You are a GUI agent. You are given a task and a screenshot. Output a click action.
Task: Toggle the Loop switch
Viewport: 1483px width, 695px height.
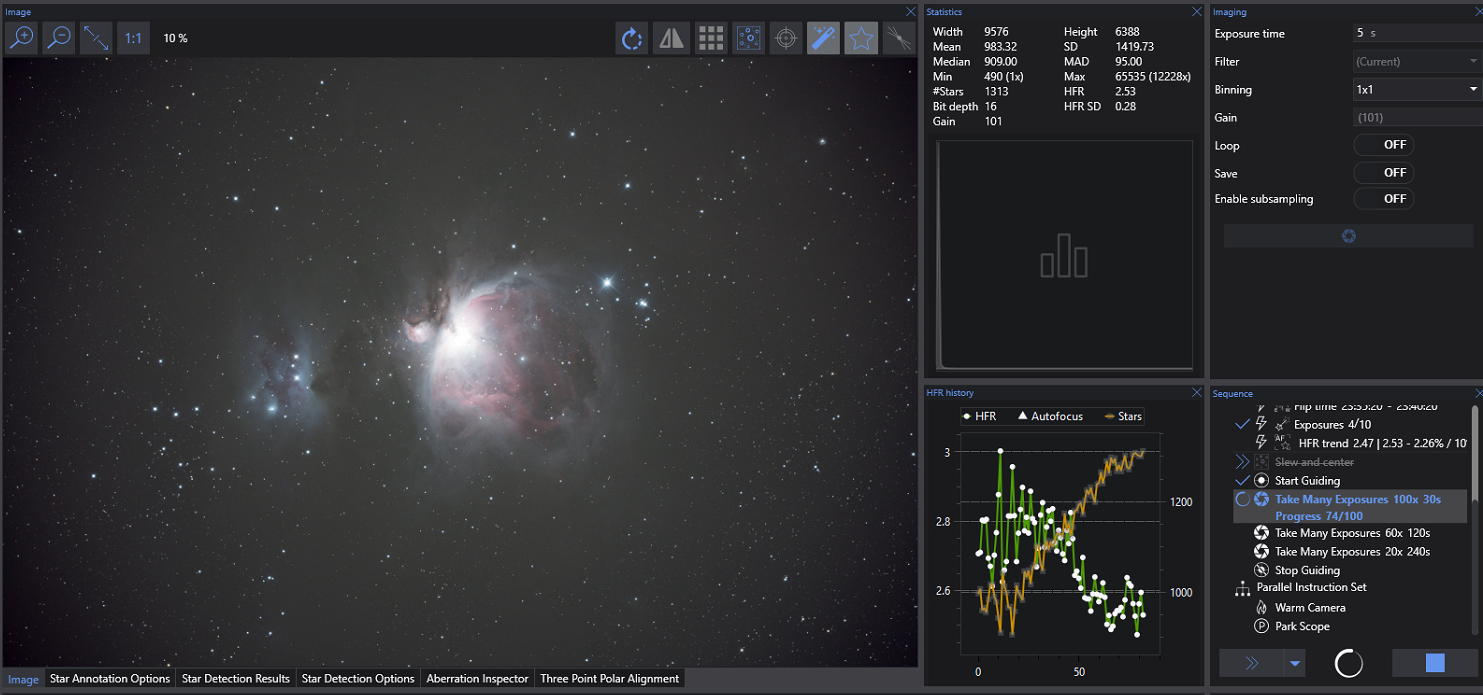tap(1384, 145)
